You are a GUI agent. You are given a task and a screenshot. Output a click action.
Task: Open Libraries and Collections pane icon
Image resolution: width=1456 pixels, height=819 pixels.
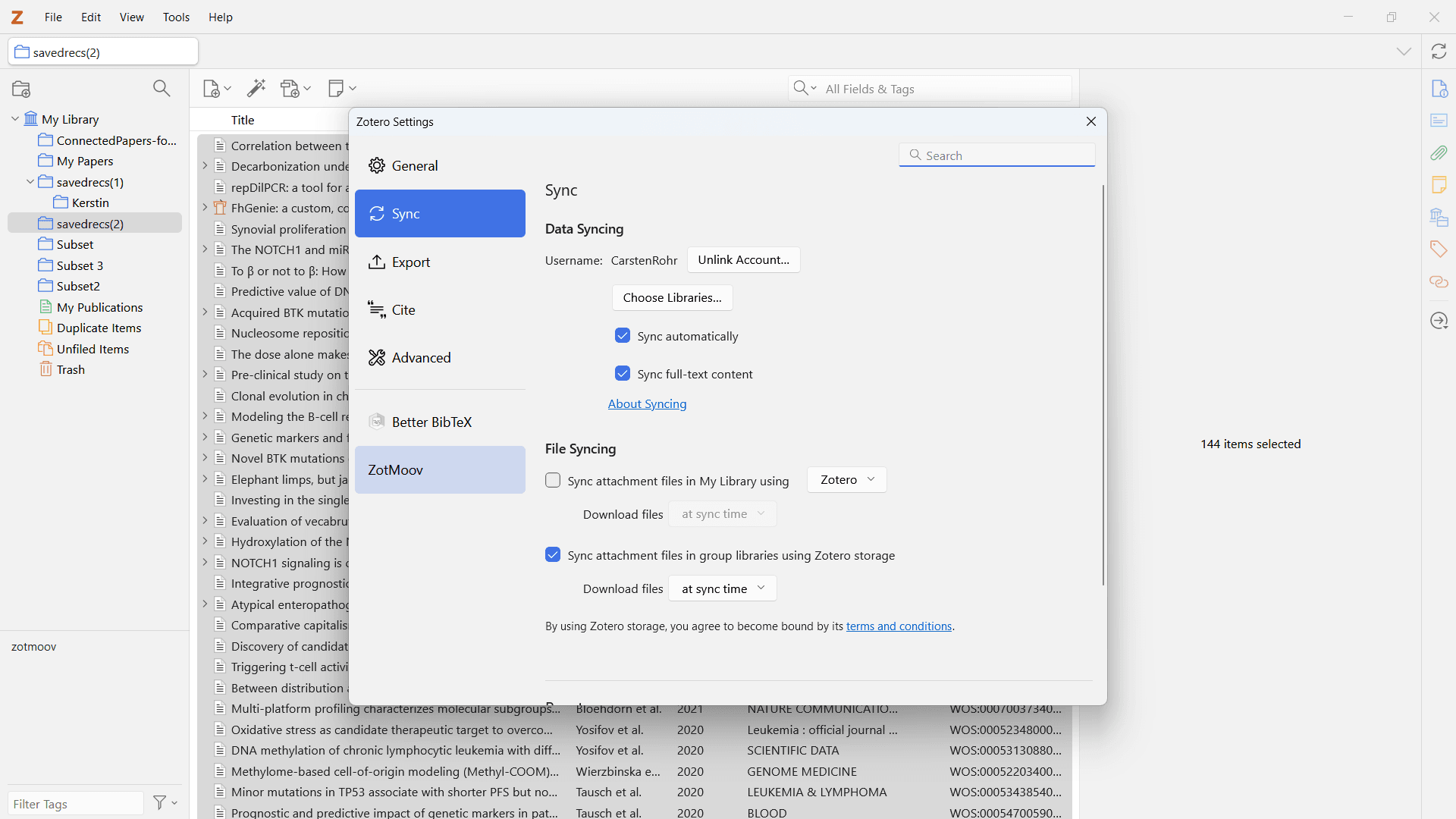pyautogui.click(x=1439, y=218)
